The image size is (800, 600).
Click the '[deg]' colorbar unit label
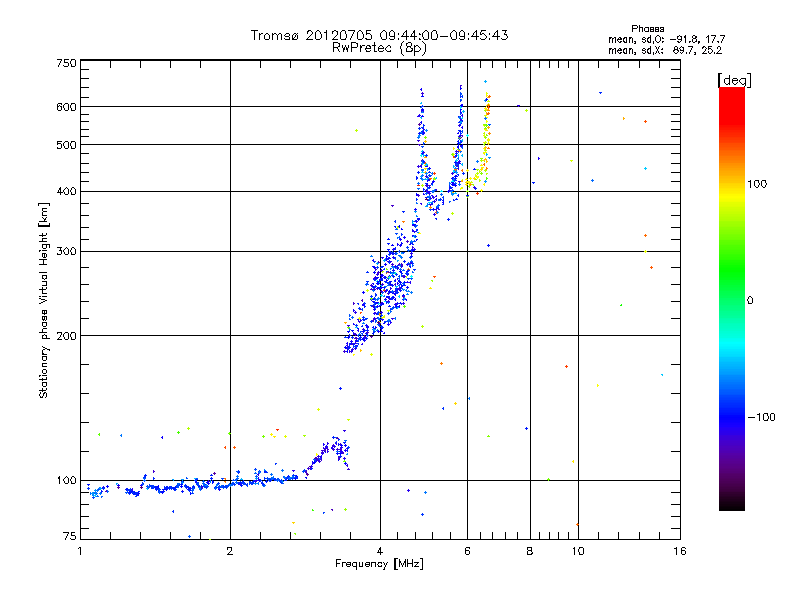coord(734,80)
